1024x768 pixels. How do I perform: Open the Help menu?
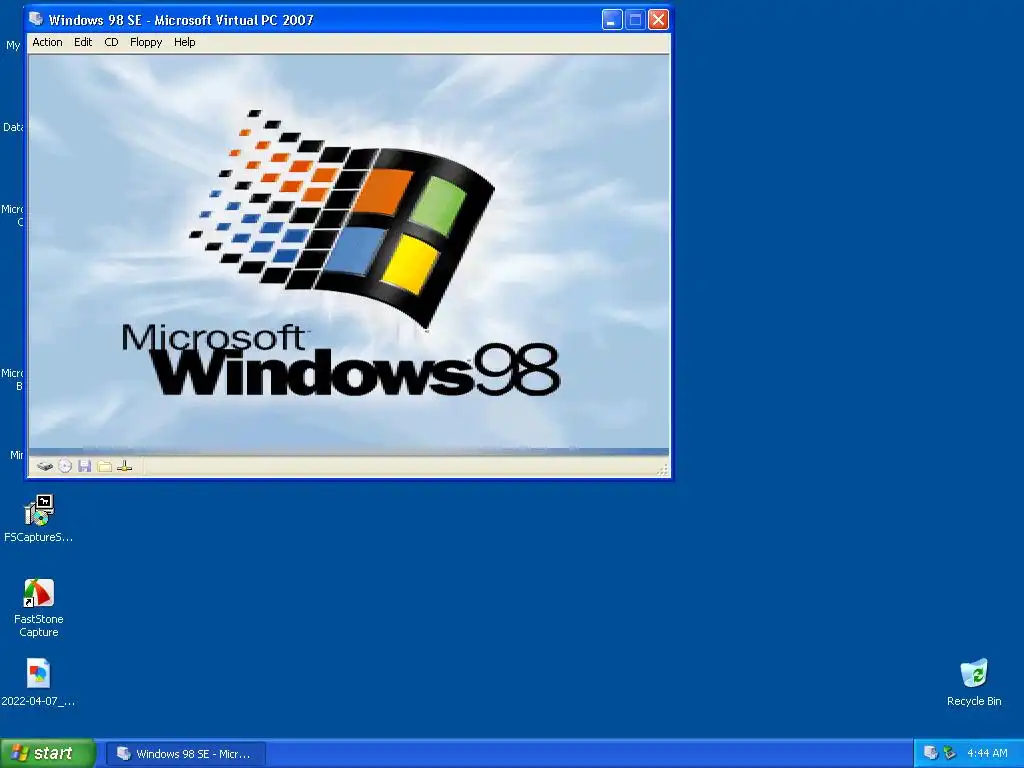tap(184, 42)
